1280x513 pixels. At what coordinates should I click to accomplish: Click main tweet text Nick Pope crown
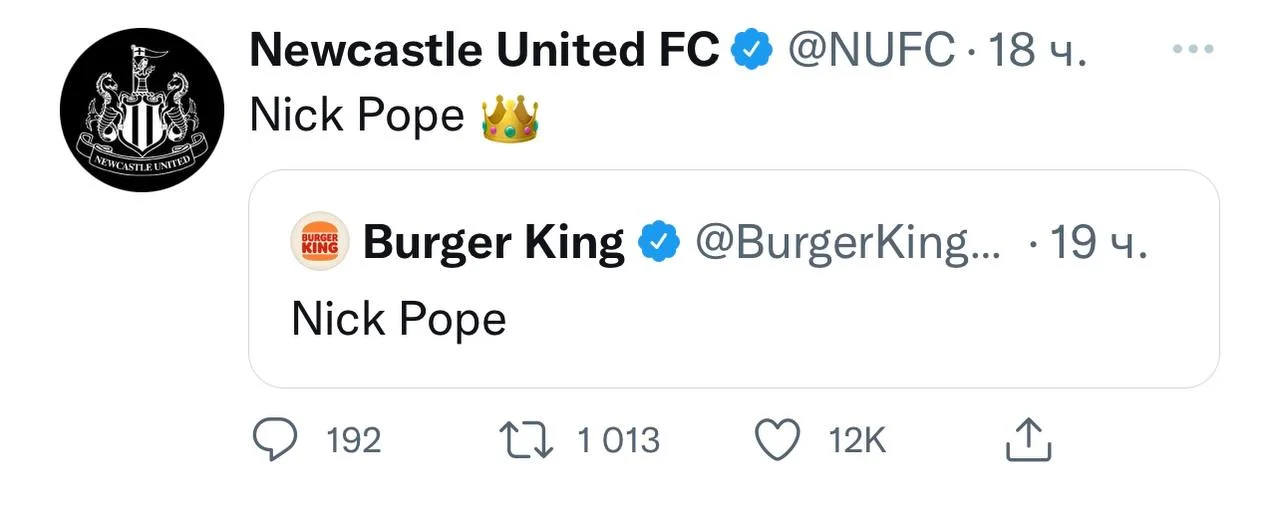[392, 116]
